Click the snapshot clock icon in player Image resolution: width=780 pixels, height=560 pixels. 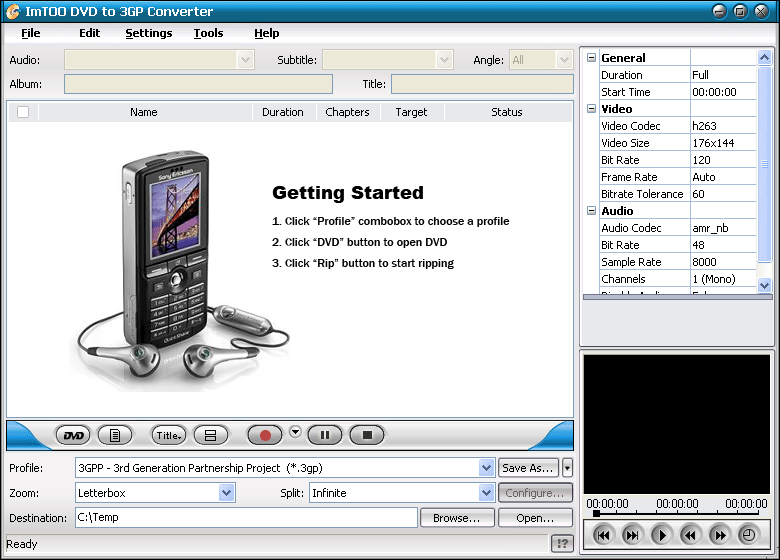coord(747,535)
